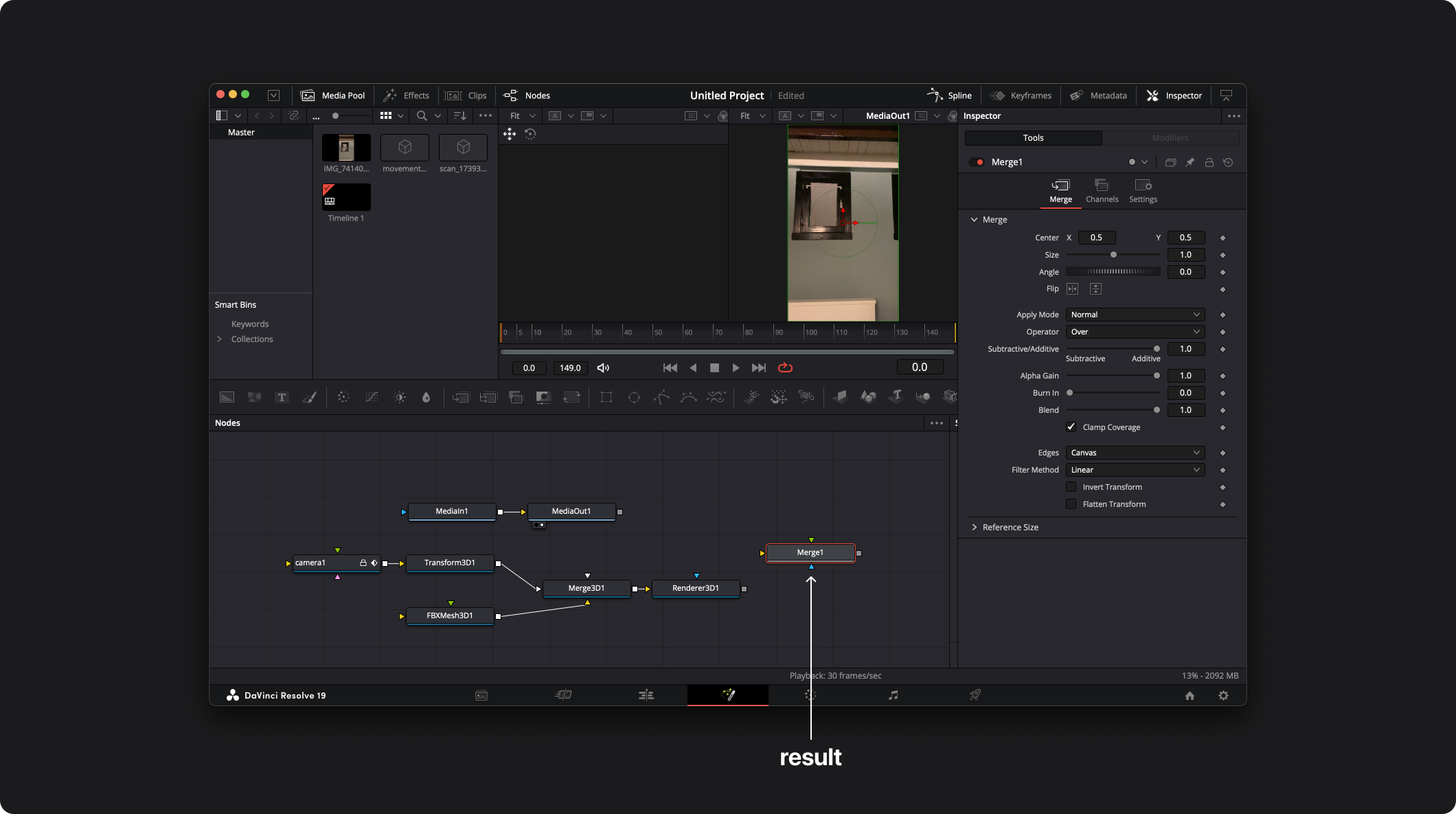Switch to the Modifiers tab
Screen dimensions: 1456x814
point(1170,137)
